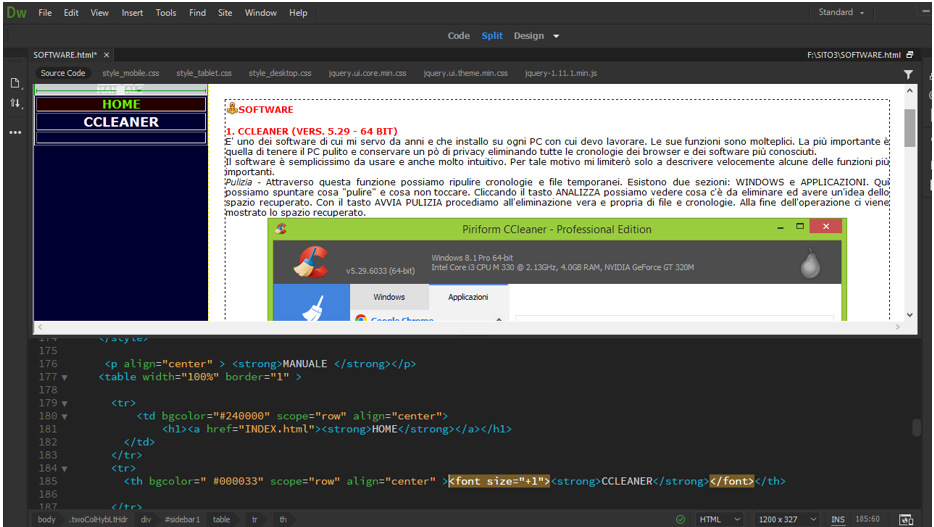Switch to Code view

pyautogui.click(x=459, y=36)
